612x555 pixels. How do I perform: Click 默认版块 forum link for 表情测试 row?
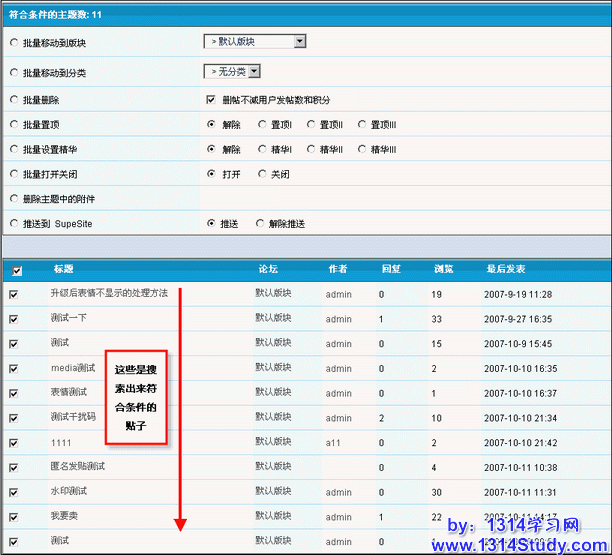273,392
